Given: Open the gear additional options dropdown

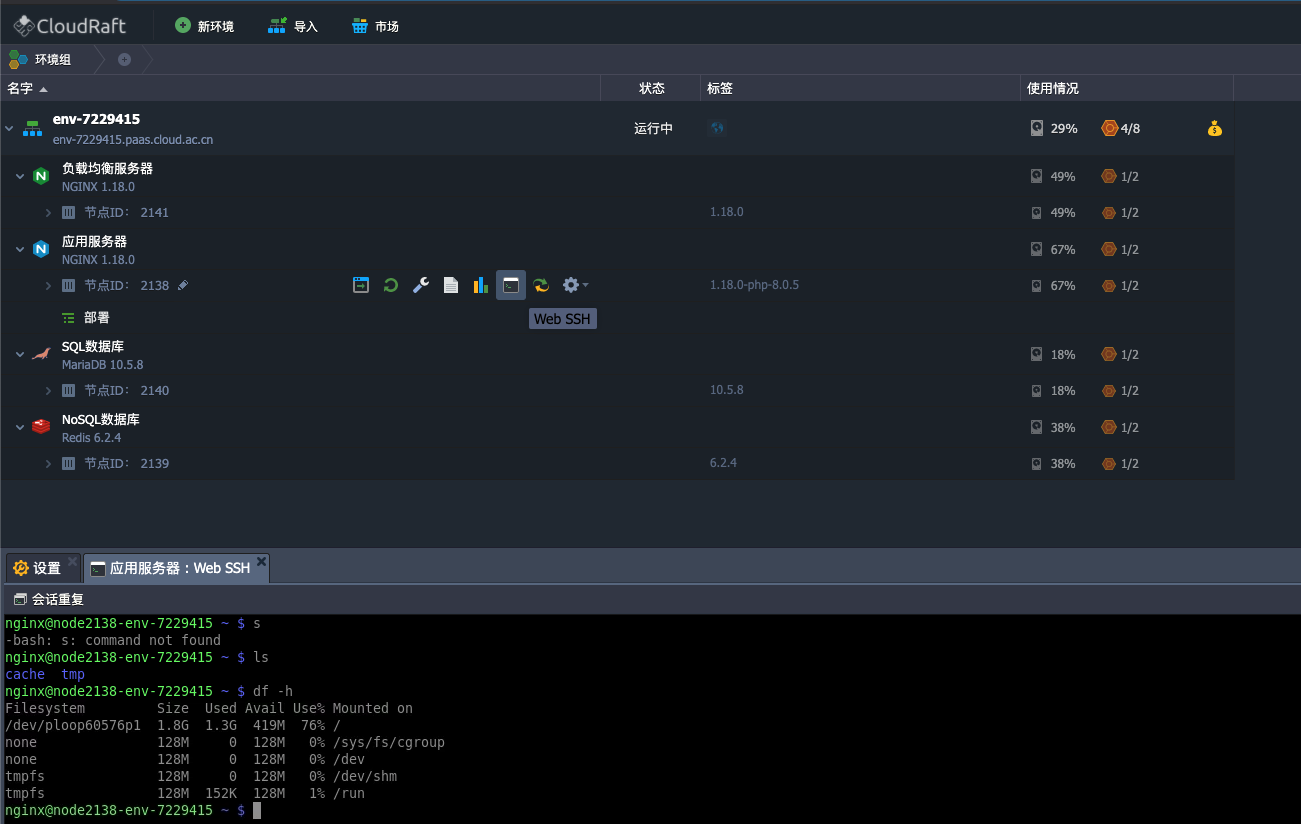Looking at the screenshot, I should 574,285.
